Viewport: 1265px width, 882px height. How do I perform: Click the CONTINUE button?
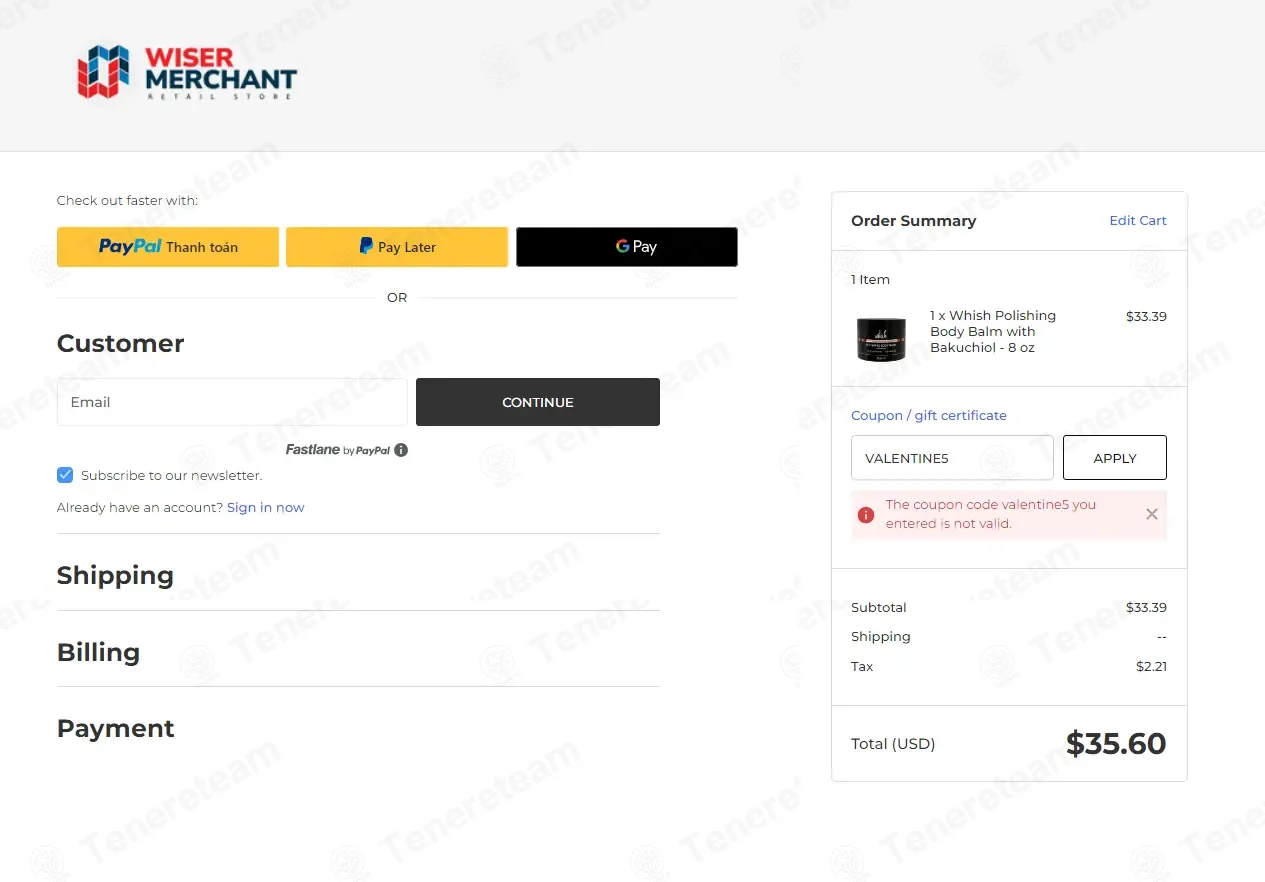[538, 402]
